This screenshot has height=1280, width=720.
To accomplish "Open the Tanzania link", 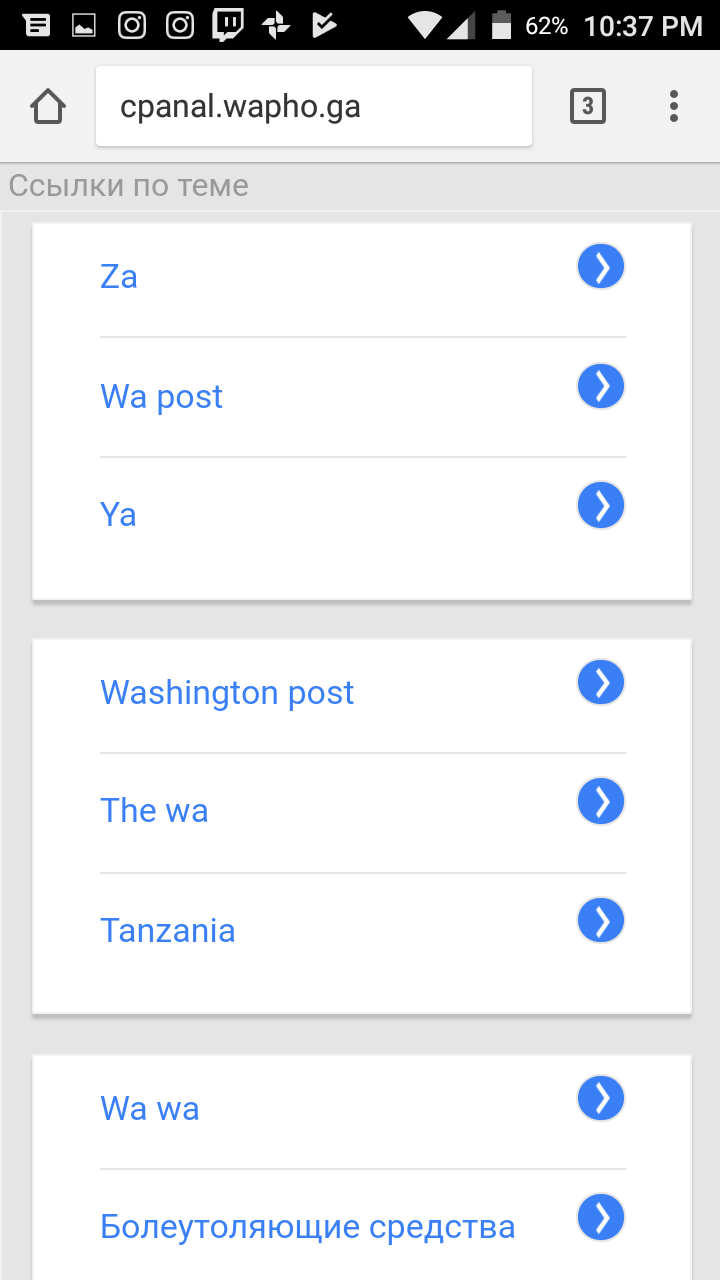I will (168, 931).
